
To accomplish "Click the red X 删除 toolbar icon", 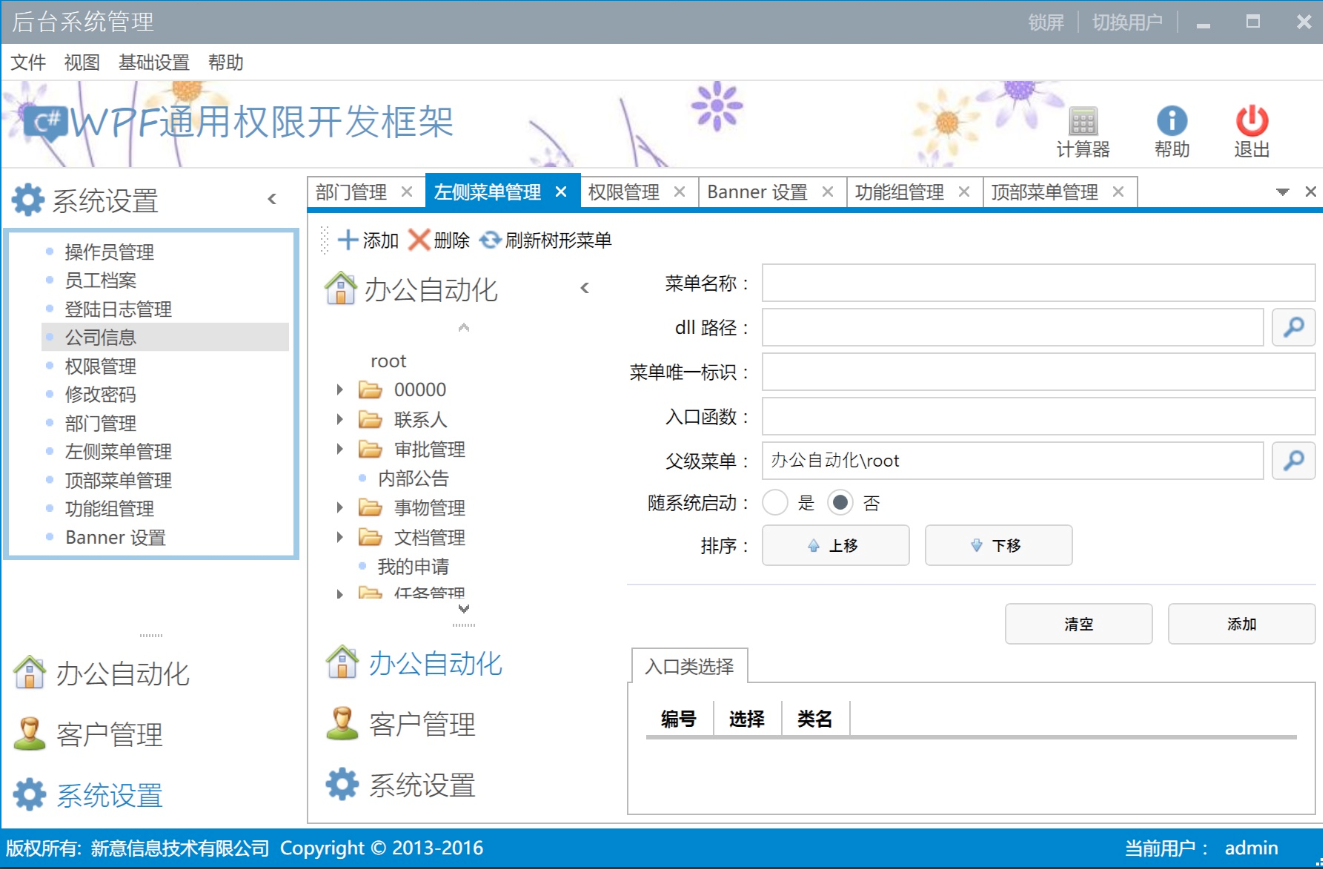I will coord(420,240).
